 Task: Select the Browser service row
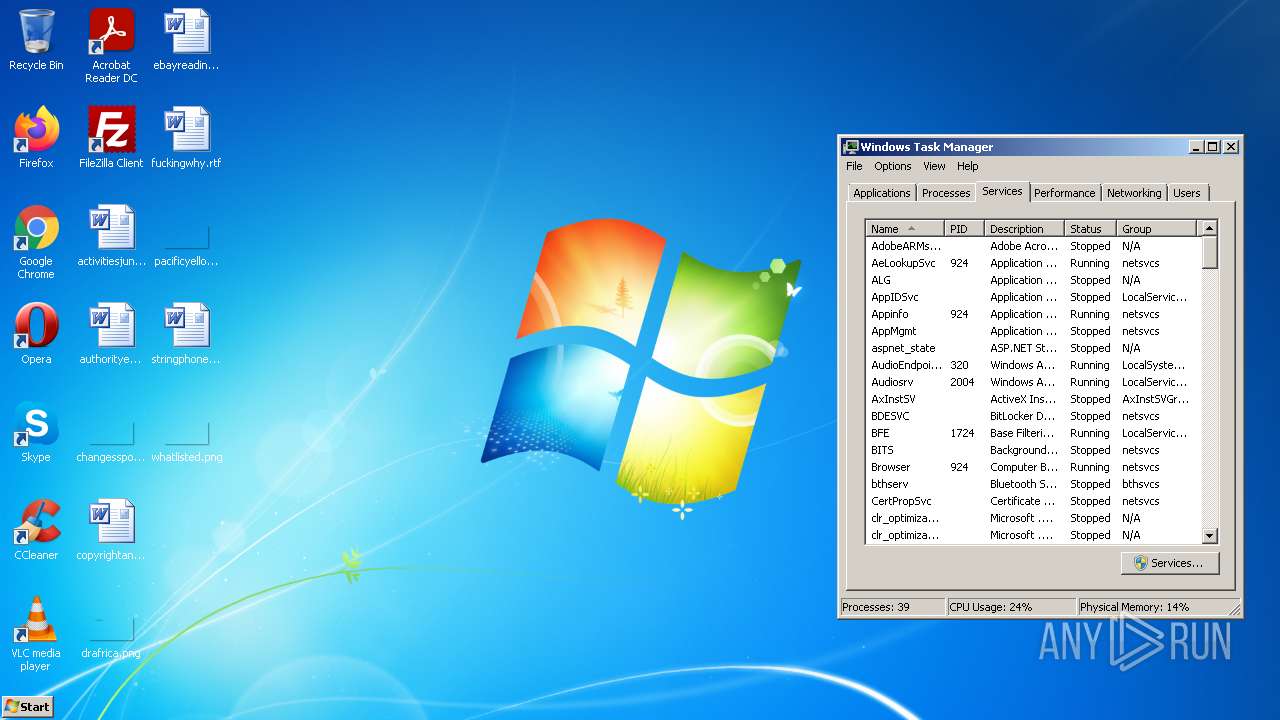coord(1033,467)
